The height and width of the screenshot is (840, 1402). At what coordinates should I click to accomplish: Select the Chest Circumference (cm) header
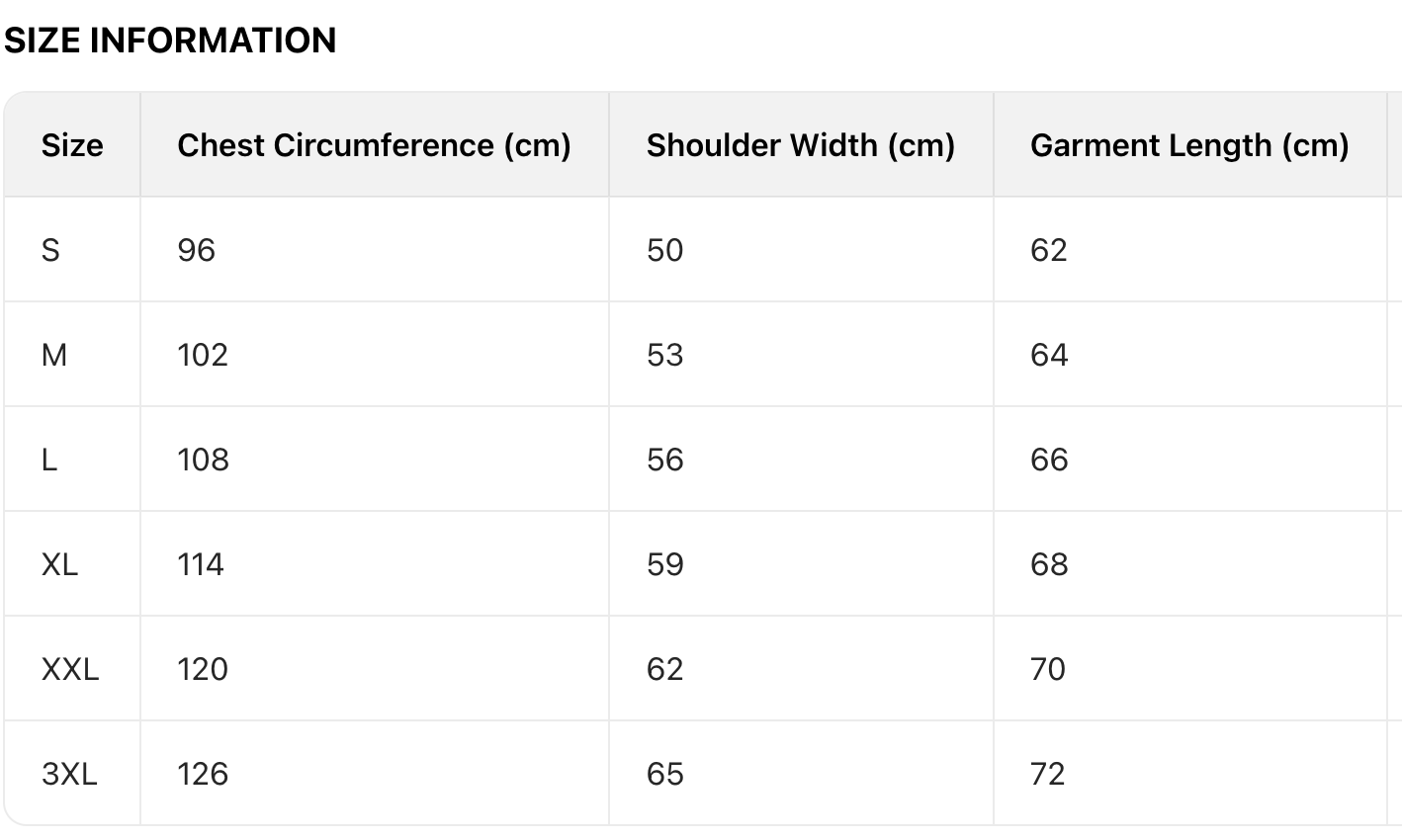click(374, 145)
